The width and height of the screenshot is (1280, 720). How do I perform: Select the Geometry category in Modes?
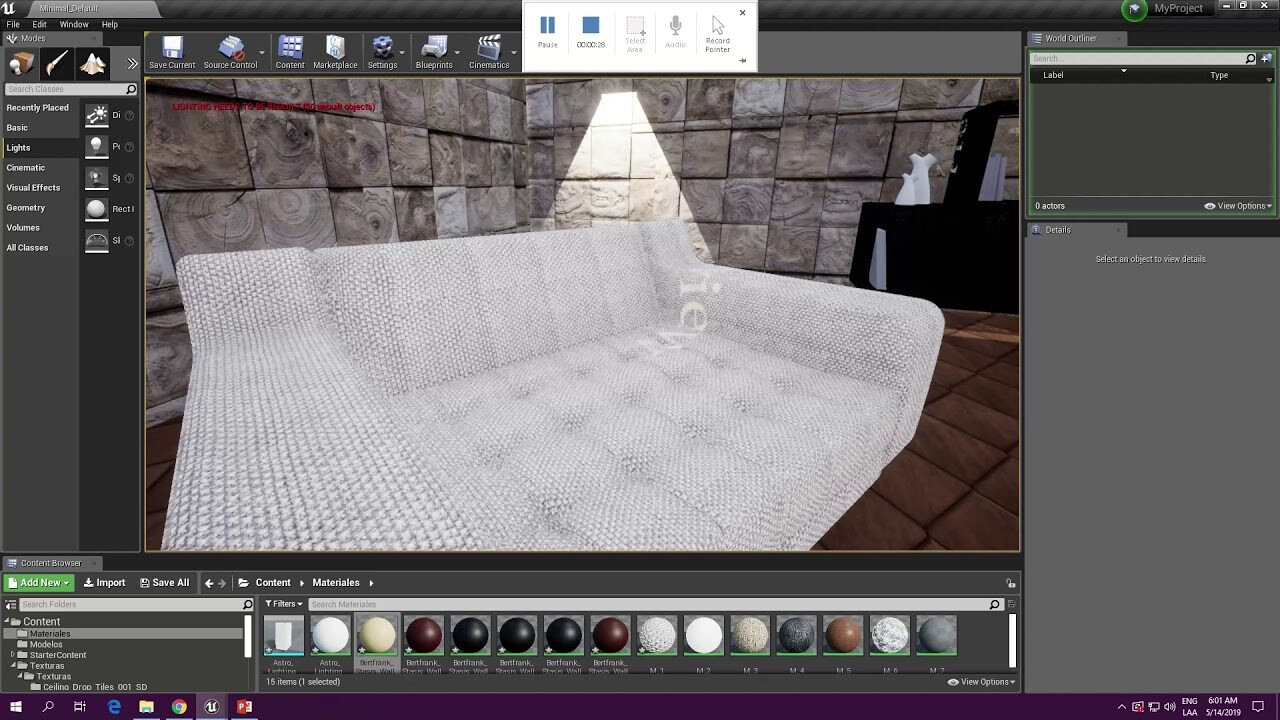pos(26,208)
